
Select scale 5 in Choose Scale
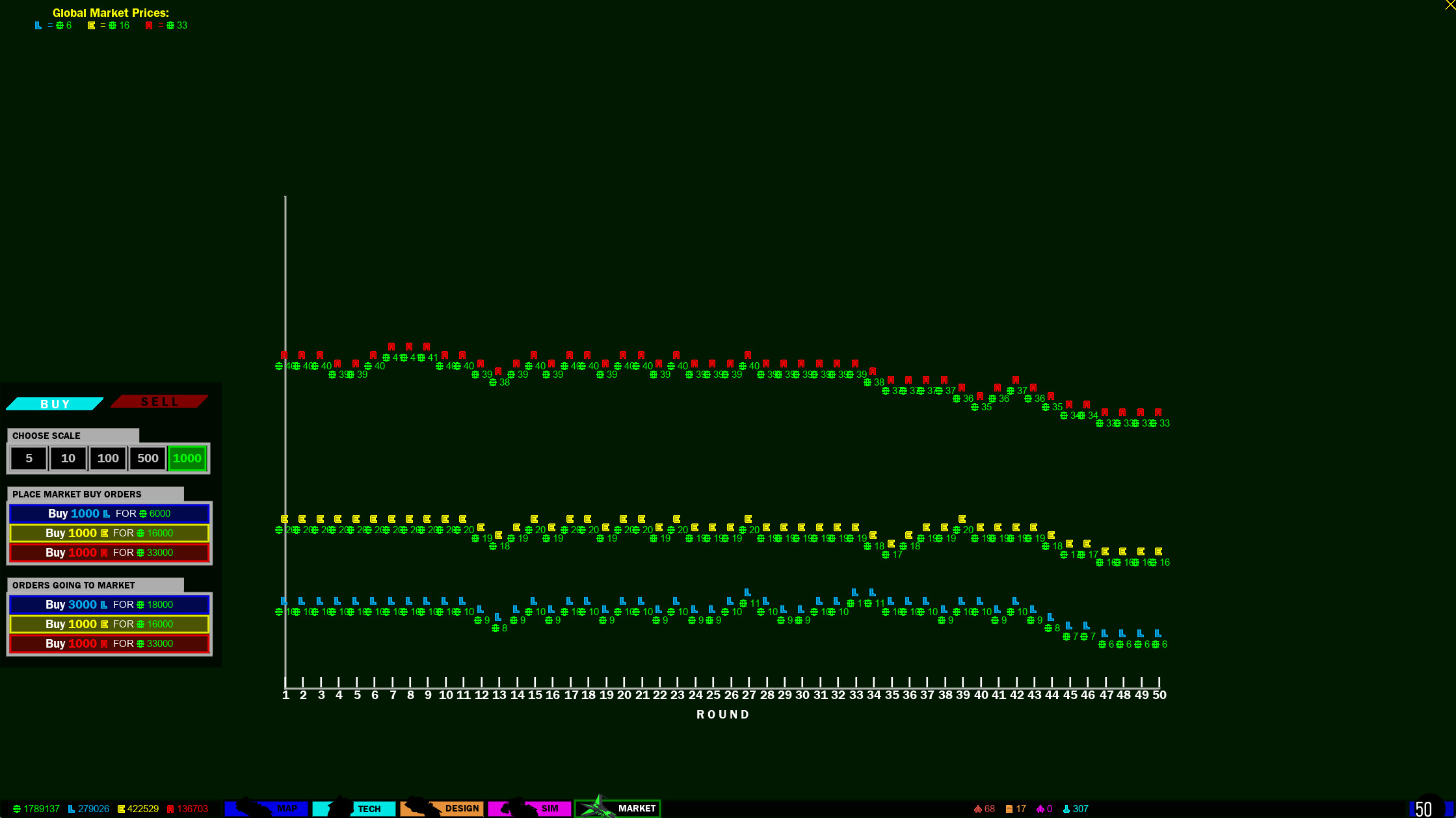tap(29, 458)
